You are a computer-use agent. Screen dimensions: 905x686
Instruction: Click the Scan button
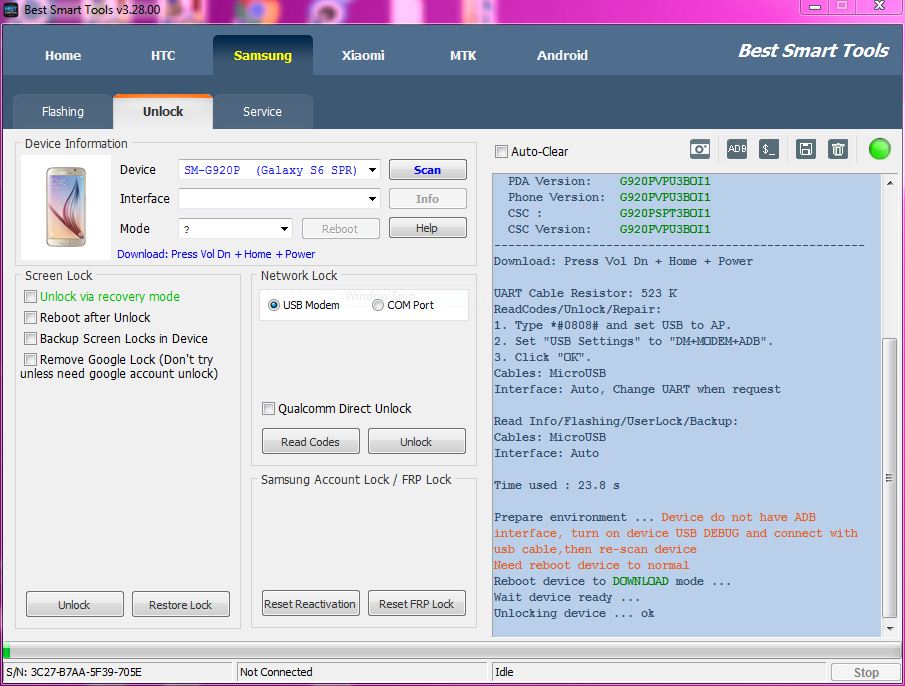coord(428,170)
